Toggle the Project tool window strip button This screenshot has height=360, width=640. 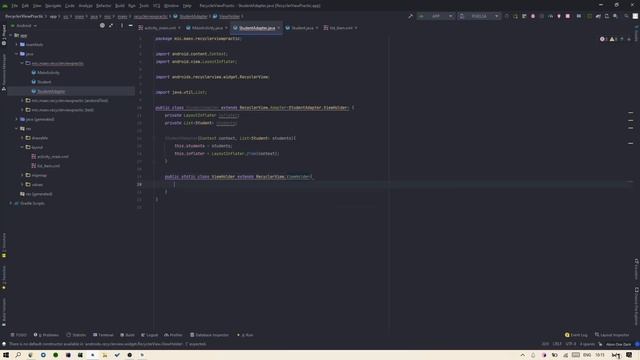(x=4, y=35)
